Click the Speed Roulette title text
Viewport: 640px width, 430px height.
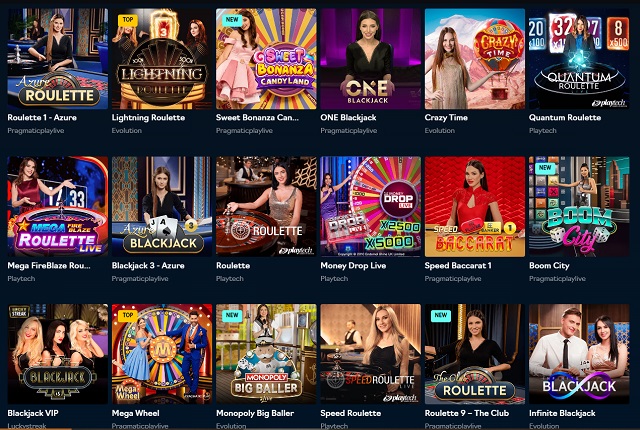351,413
